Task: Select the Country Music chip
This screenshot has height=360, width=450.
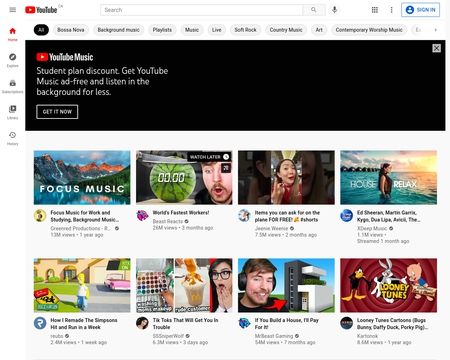Action: (286, 30)
